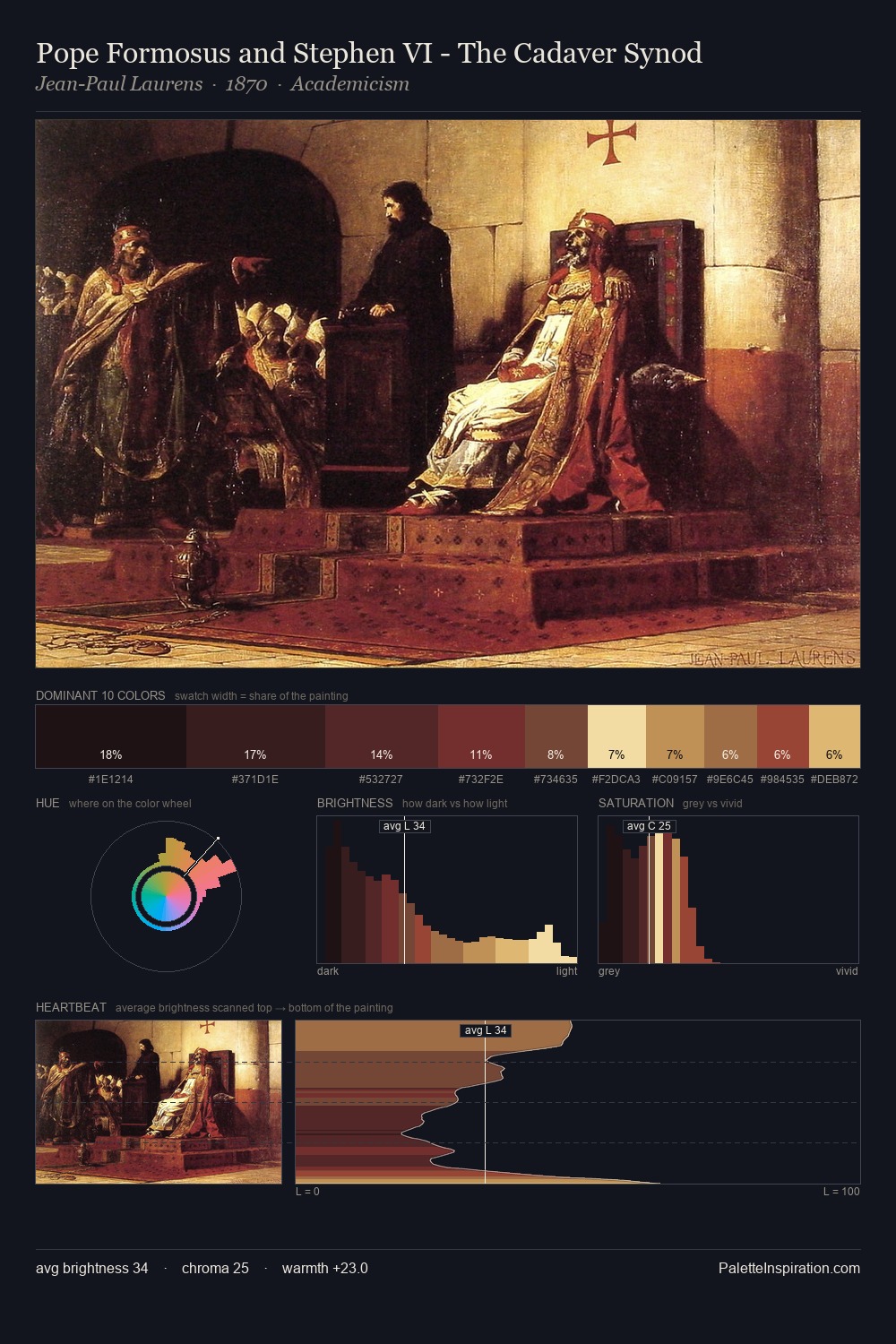Choose the #DEB872 gold swatch
Screen dimensions: 896x1344
(x=834, y=737)
